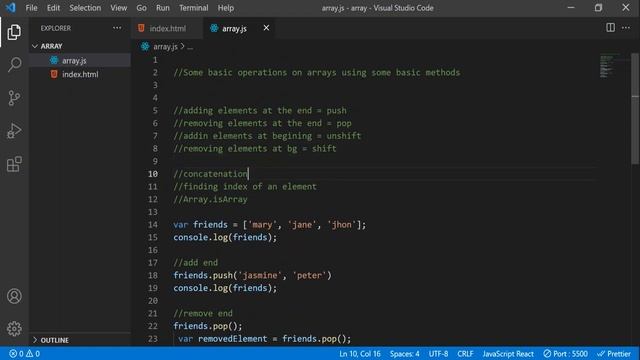This screenshot has height=360, width=640.
Task: Click line number 14 in the gutter
Action: tap(153, 224)
